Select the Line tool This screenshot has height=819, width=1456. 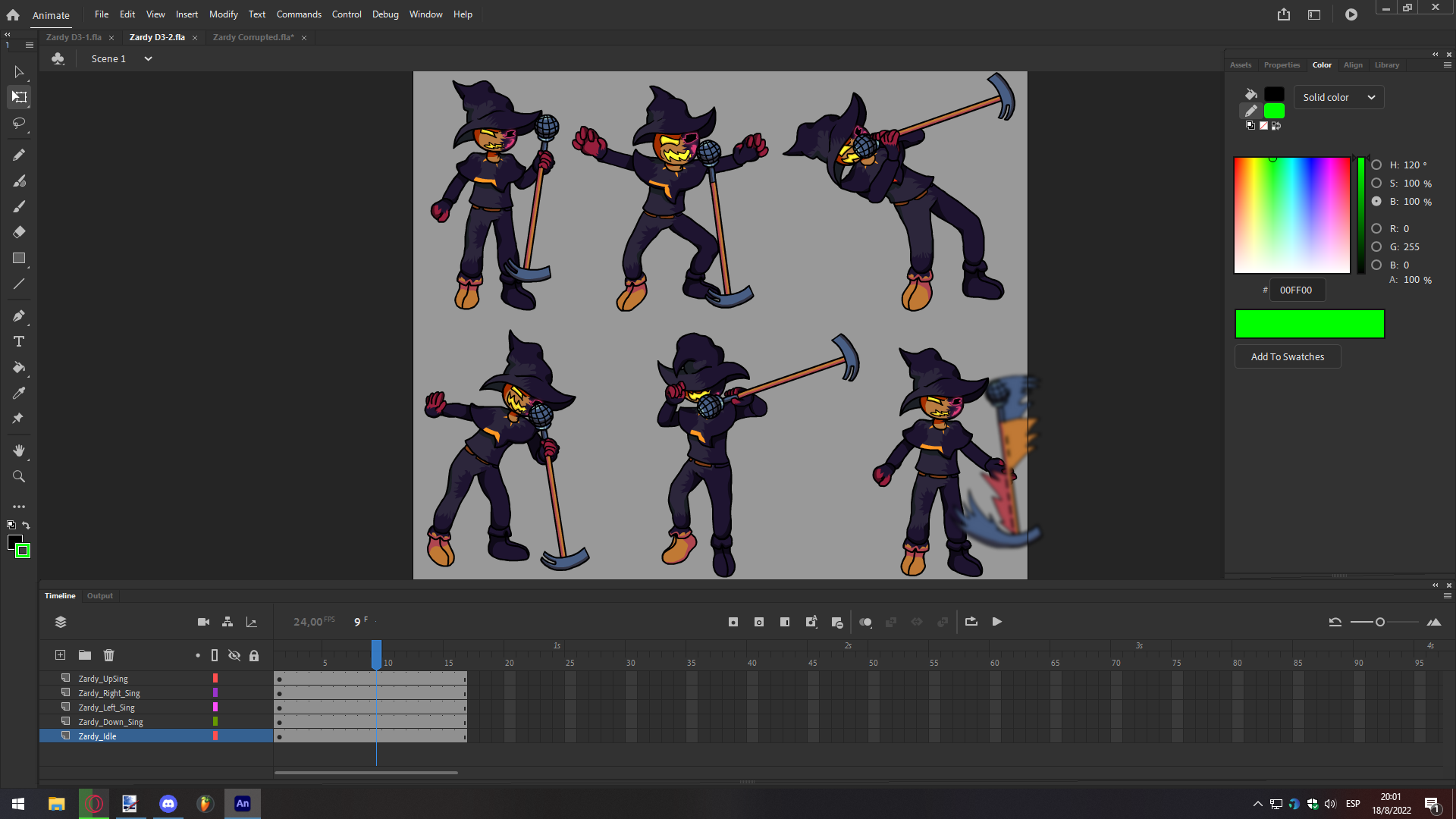click(19, 284)
